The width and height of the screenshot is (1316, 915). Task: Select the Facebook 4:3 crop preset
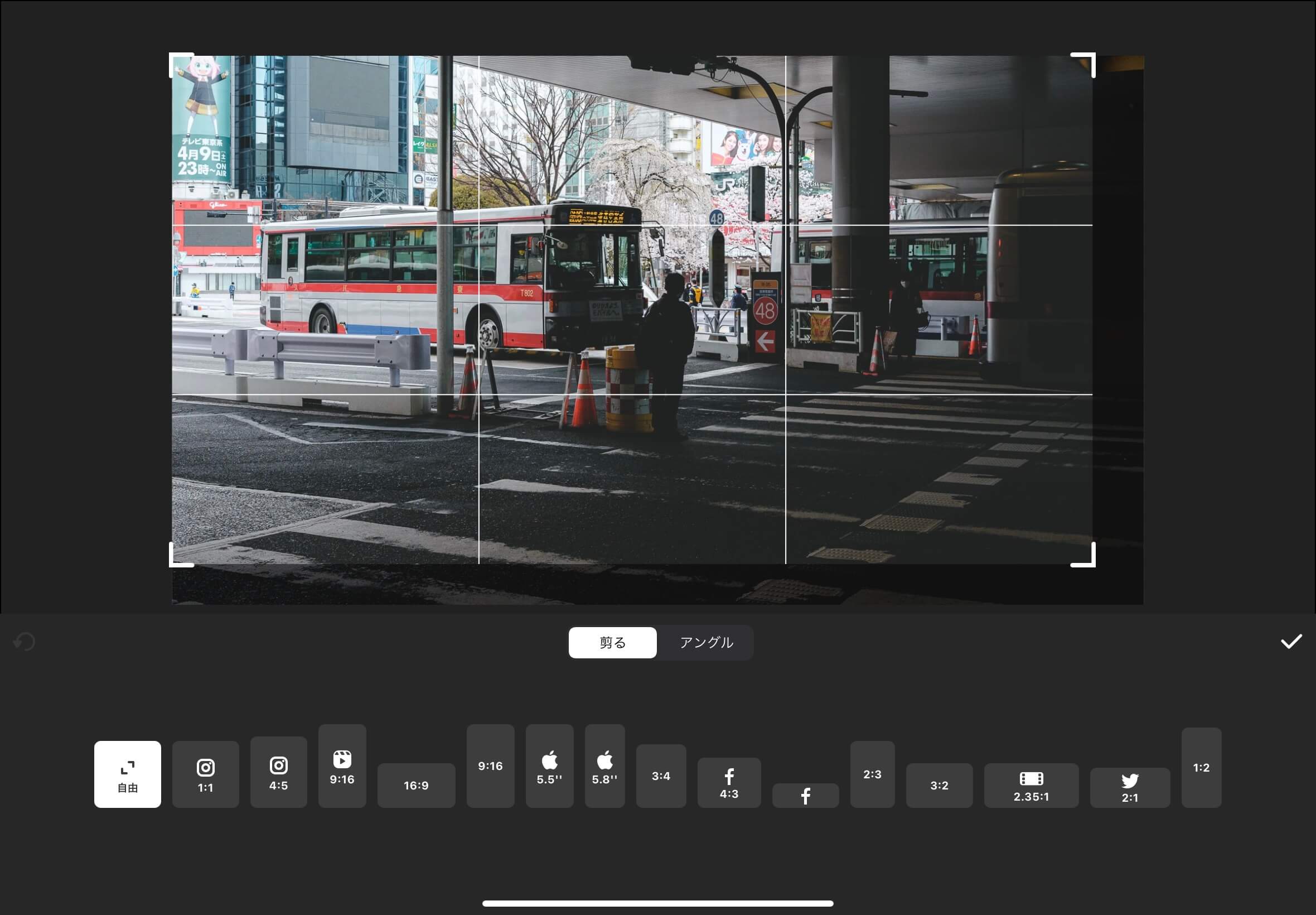point(729,783)
